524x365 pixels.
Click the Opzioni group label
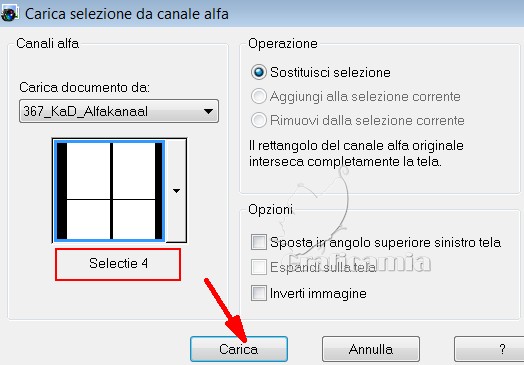270,210
